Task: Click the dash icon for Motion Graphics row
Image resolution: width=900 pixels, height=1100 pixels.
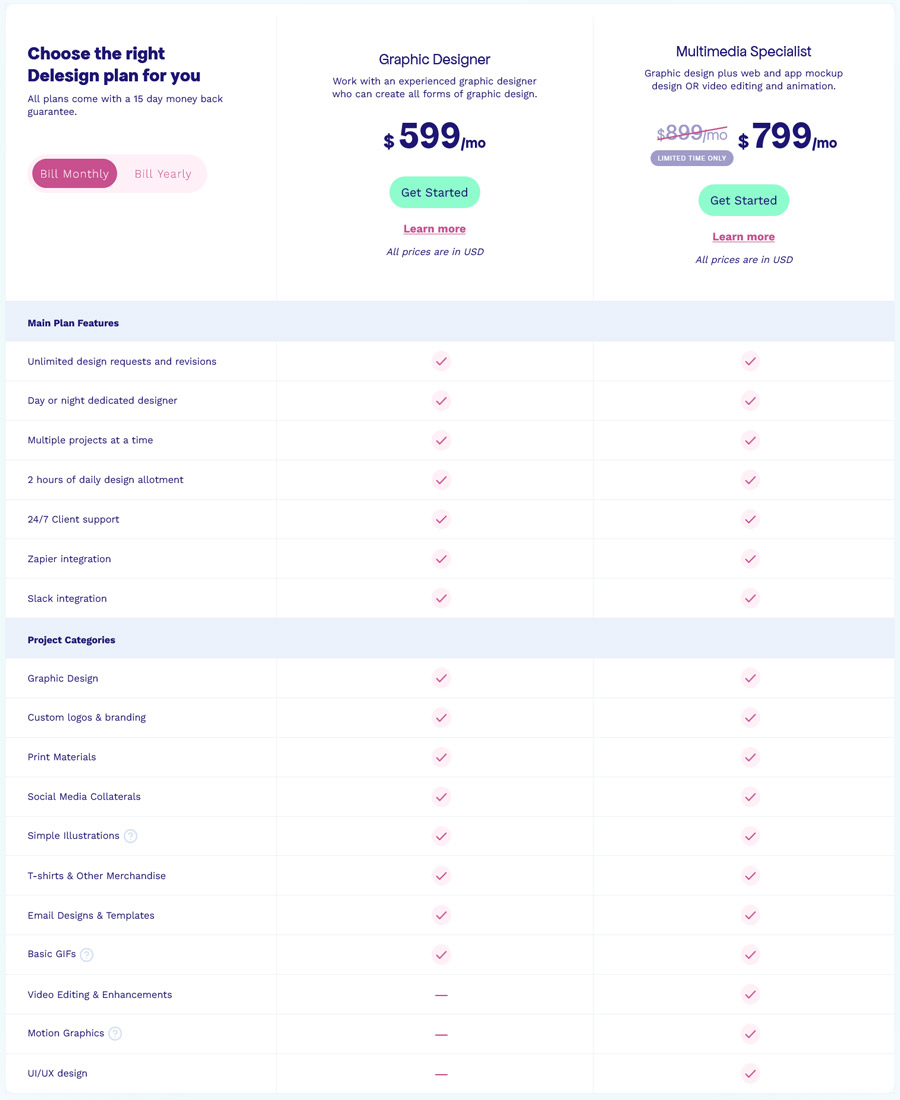Action: point(441,1034)
